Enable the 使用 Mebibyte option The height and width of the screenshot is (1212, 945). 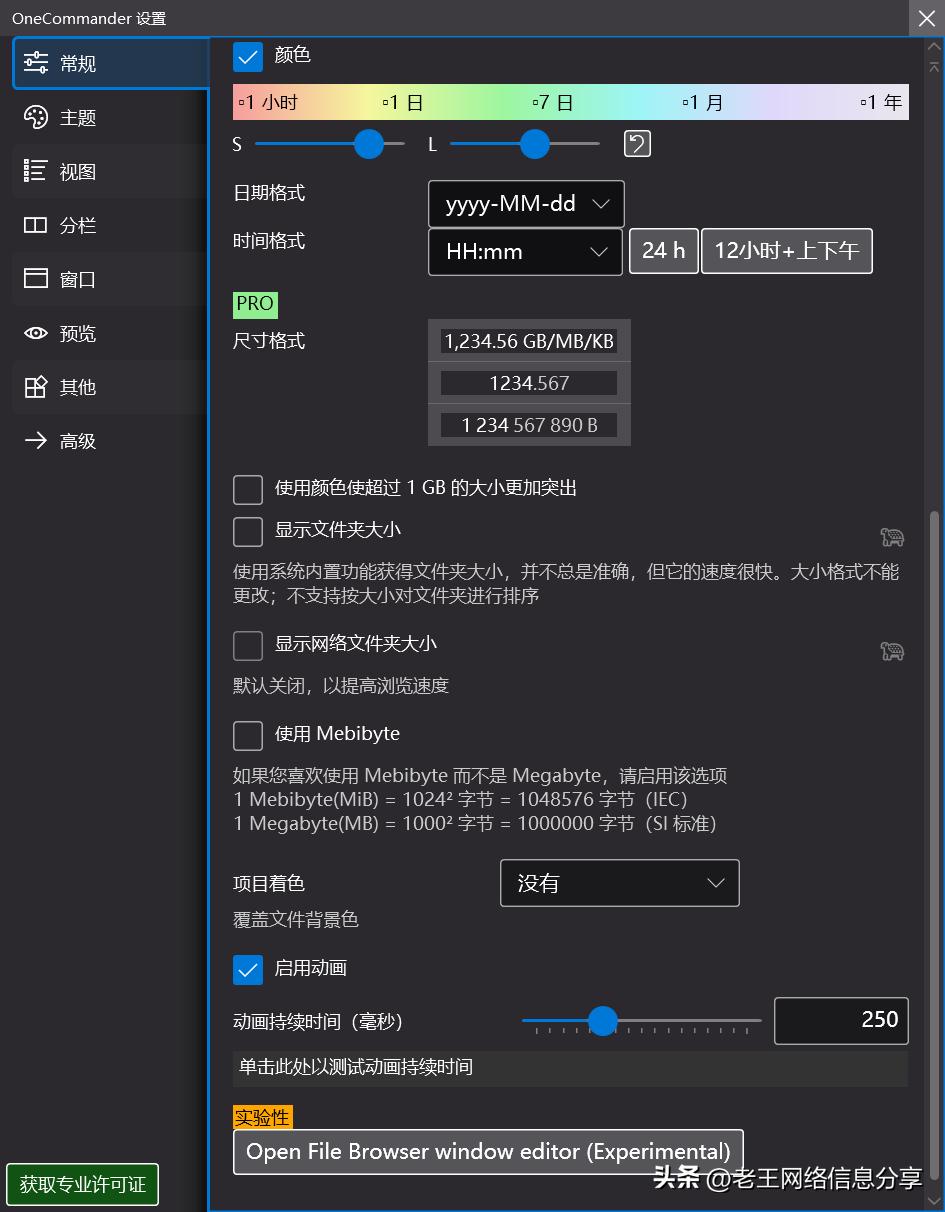click(x=247, y=735)
